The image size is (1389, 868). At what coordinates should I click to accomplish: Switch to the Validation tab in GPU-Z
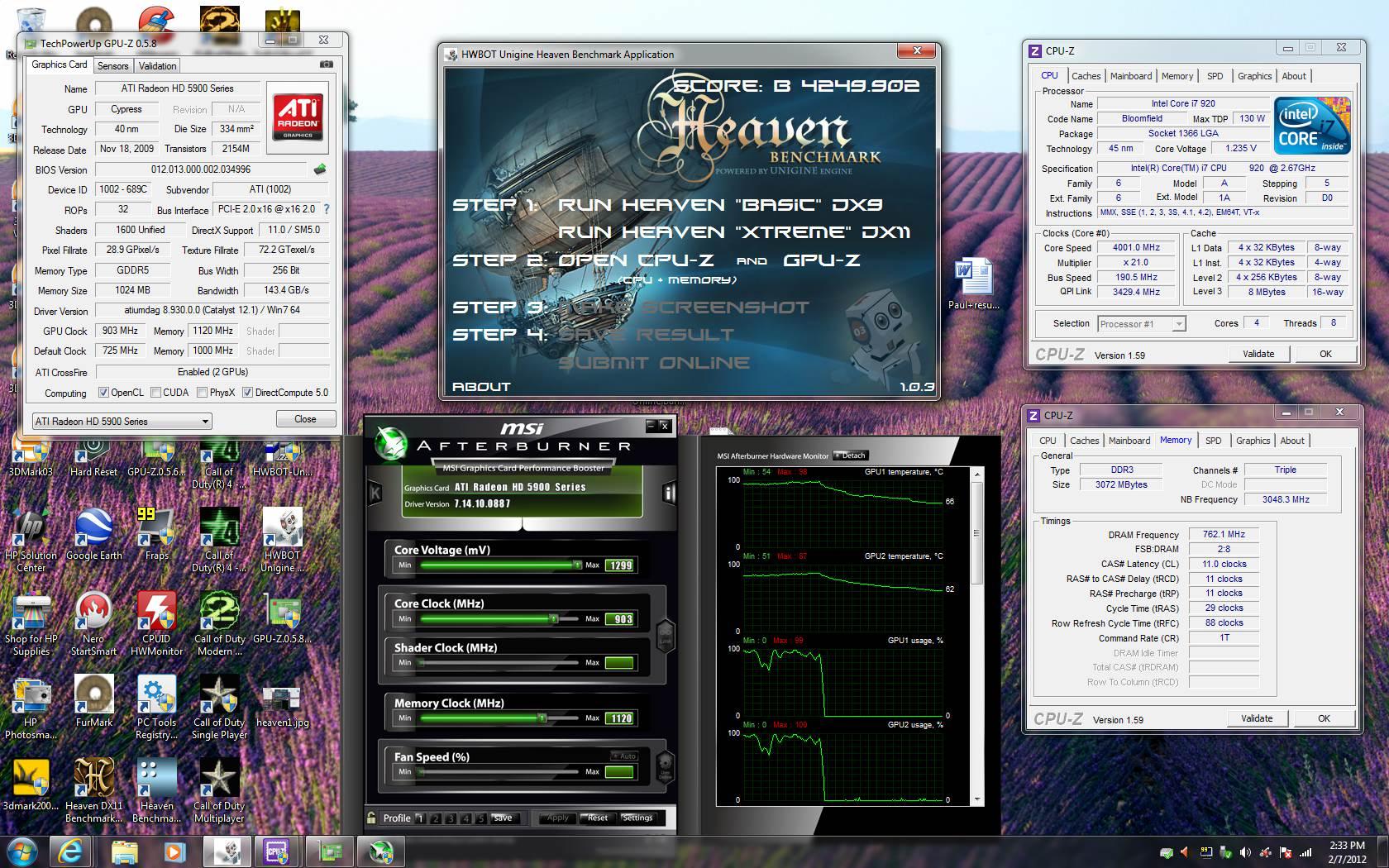tap(157, 66)
